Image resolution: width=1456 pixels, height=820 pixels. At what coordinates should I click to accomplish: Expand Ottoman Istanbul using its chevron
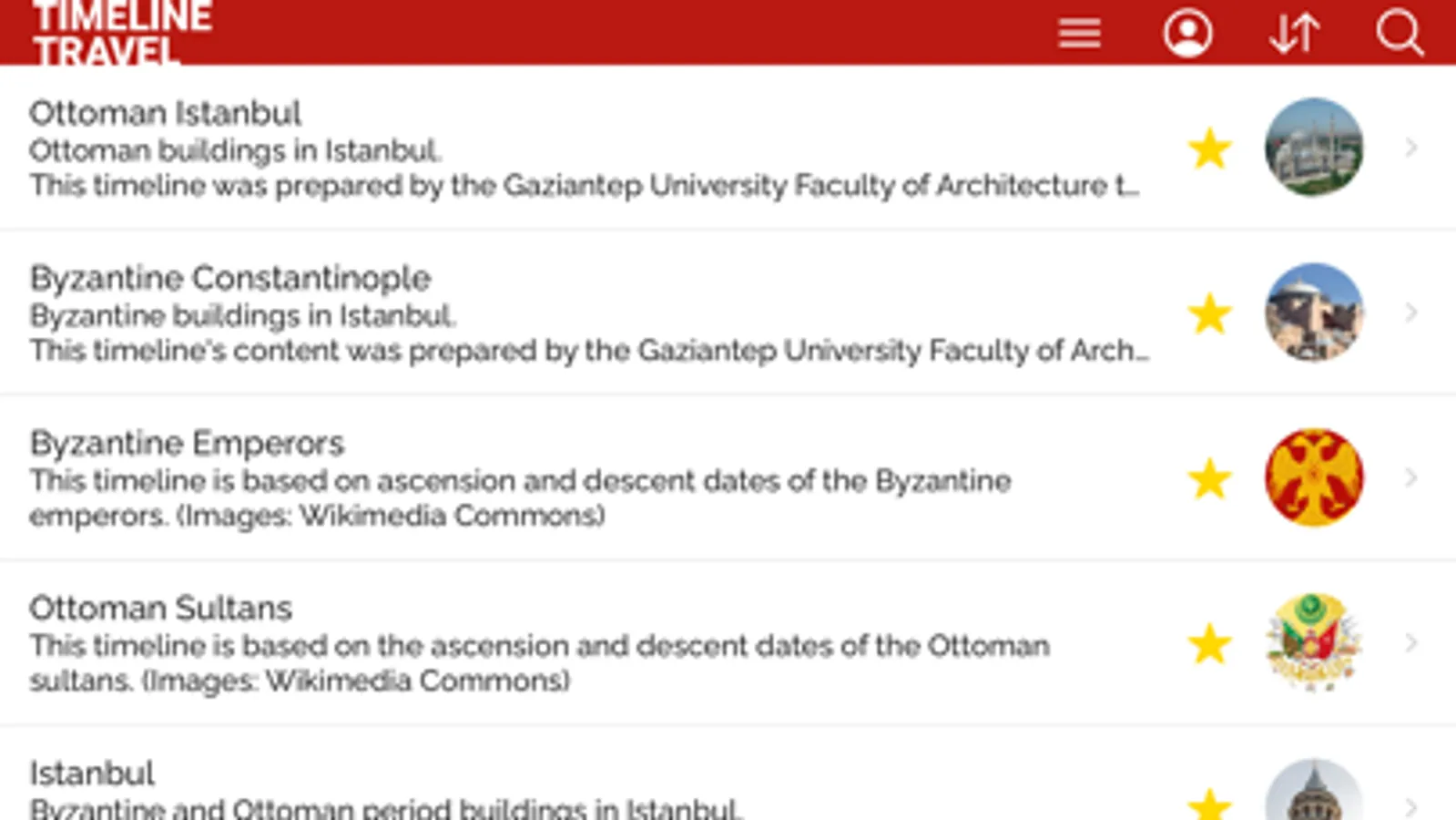pyautogui.click(x=1411, y=147)
